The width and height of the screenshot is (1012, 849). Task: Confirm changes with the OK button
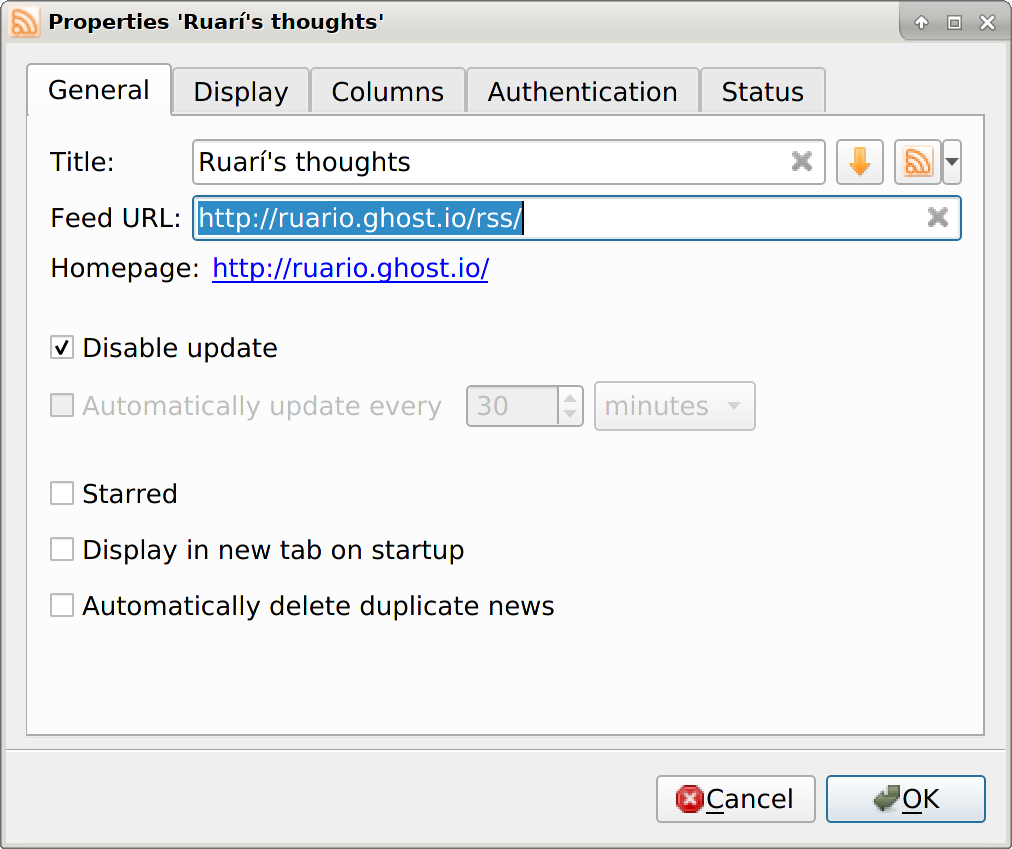(x=905, y=798)
